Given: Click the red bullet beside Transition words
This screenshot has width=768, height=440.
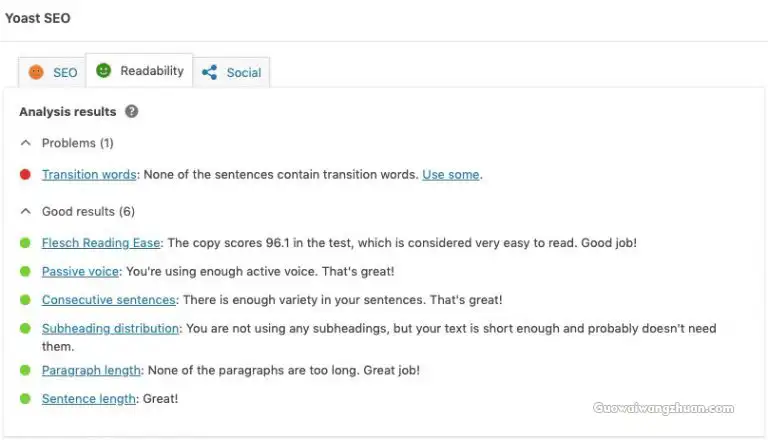Looking at the screenshot, I should pyautogui.click(x=25, y=174).
